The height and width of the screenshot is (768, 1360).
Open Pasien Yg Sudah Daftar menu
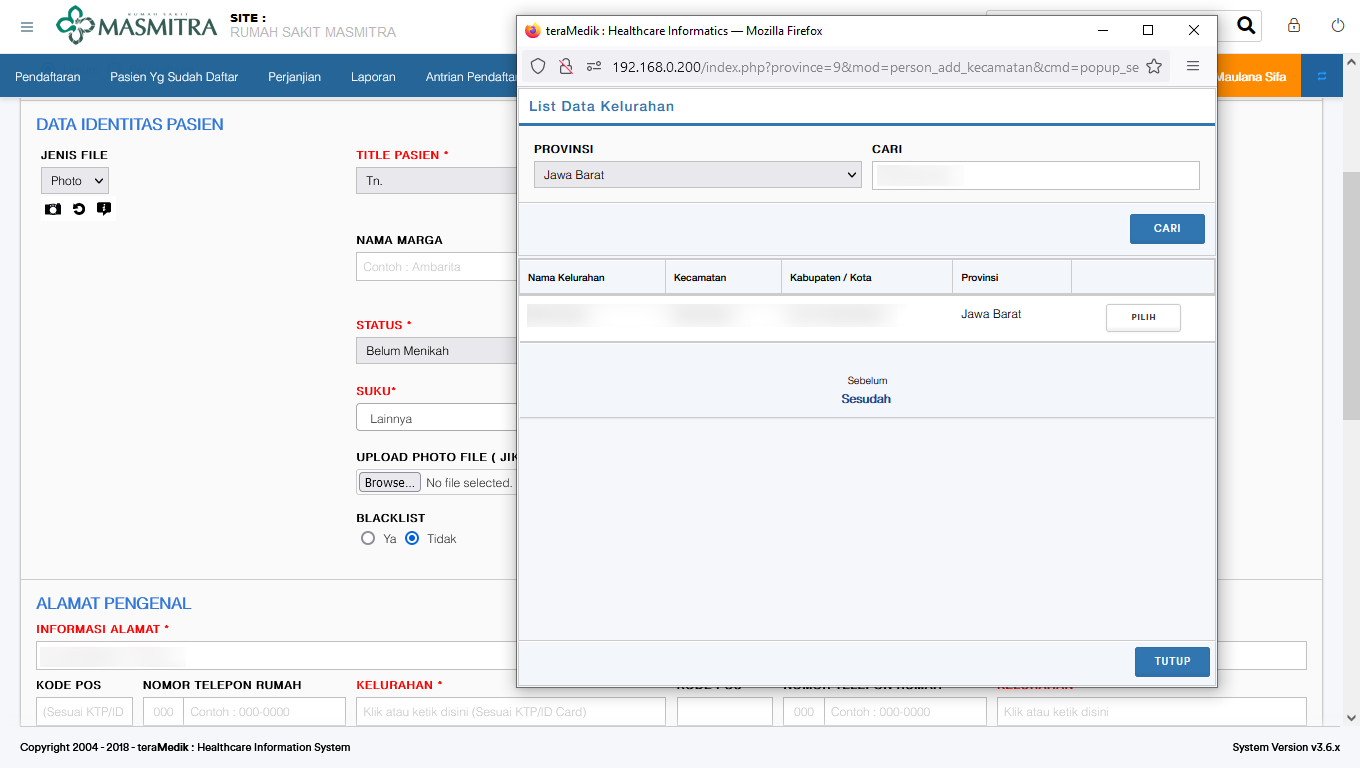pyautogui.click(x=174, y=76)
